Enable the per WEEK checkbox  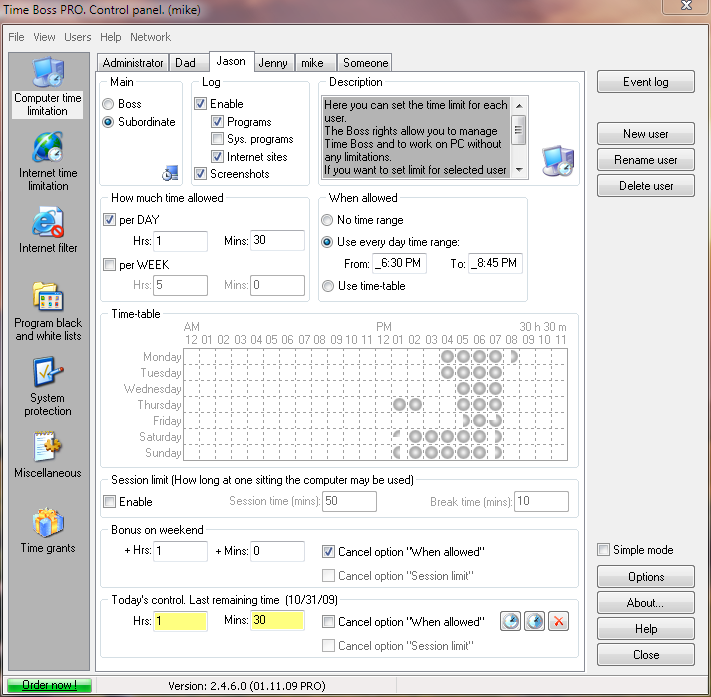[109, 264]
